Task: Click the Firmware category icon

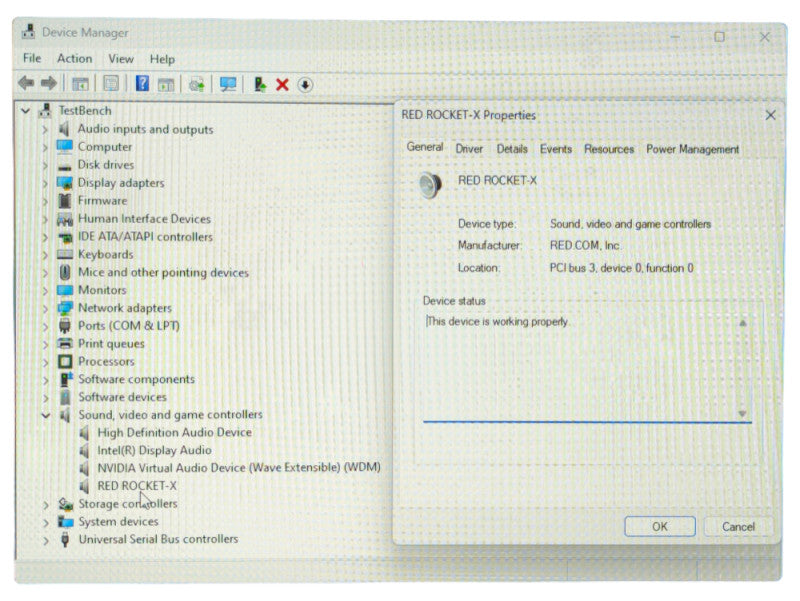Action: pyautogui.click(x=64, y=201)
